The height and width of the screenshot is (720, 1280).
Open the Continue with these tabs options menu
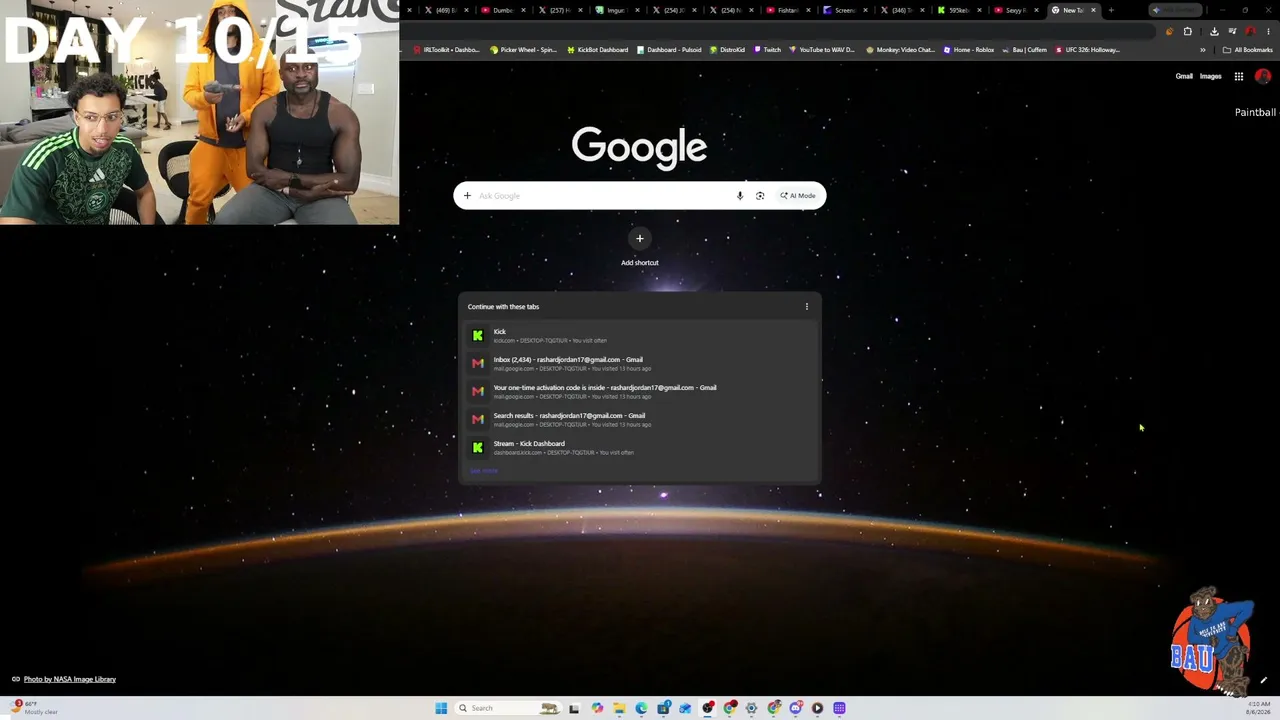[807, 307]
